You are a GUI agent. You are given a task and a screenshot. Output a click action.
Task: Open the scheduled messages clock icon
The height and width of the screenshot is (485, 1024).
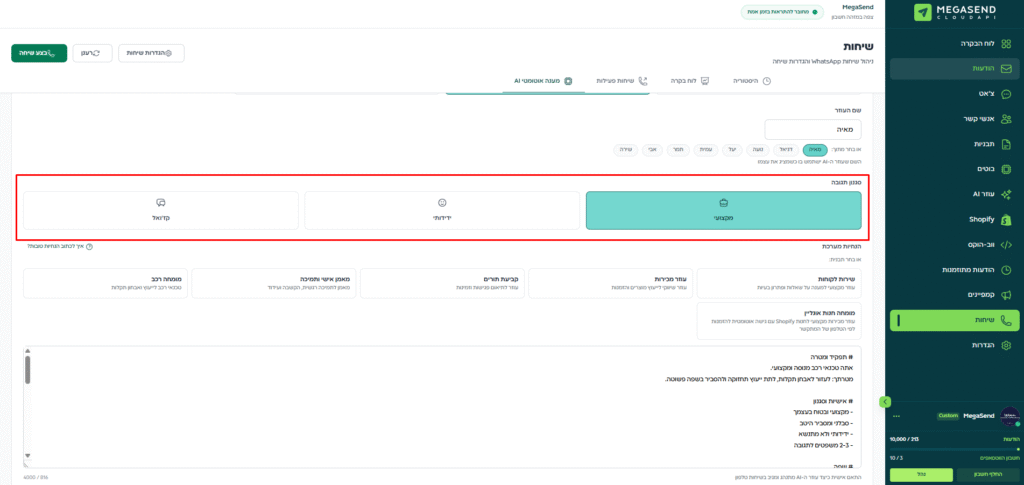tap(1006, 270)
